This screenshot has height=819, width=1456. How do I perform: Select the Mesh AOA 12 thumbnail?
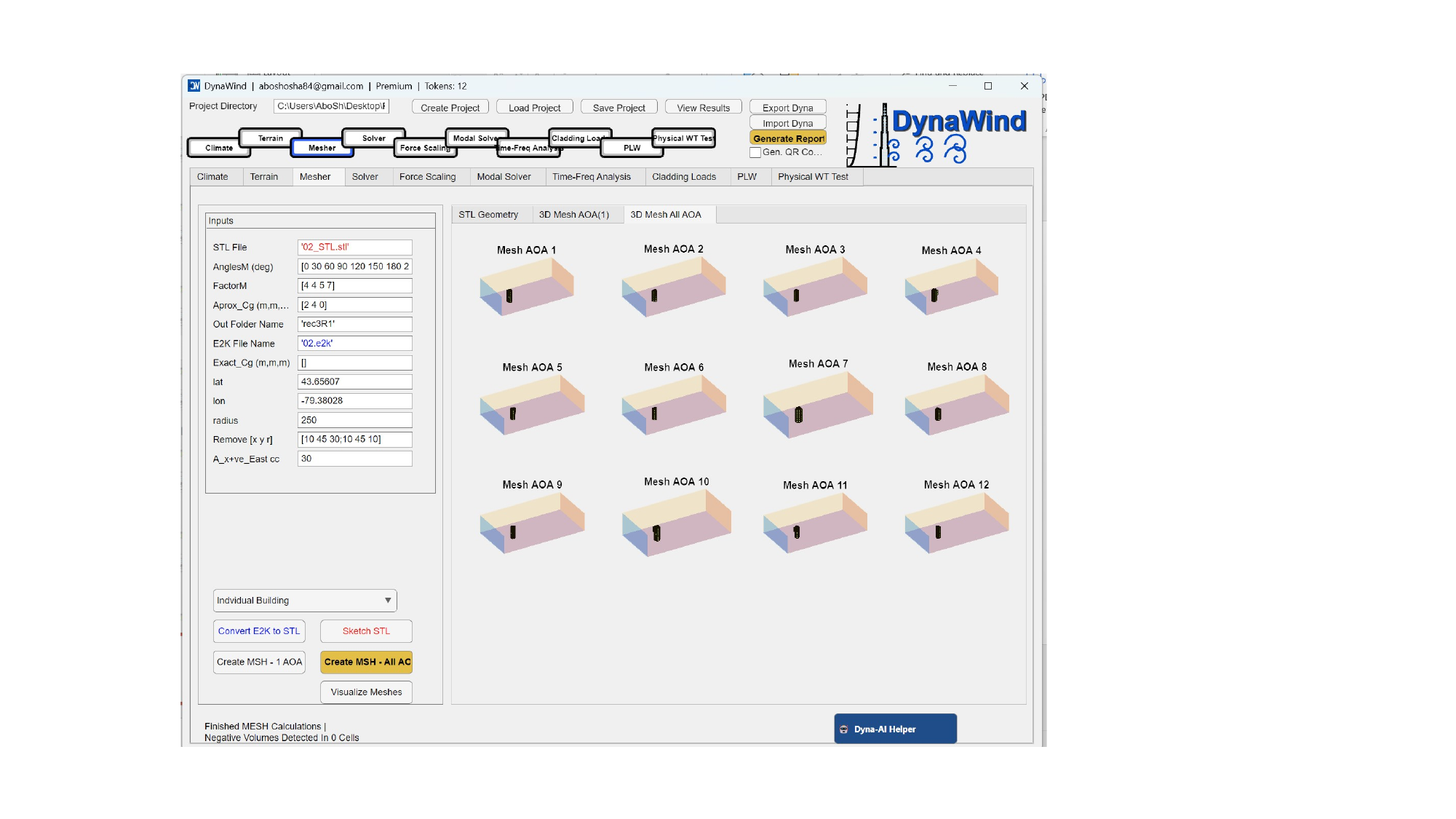click(956, 522)
